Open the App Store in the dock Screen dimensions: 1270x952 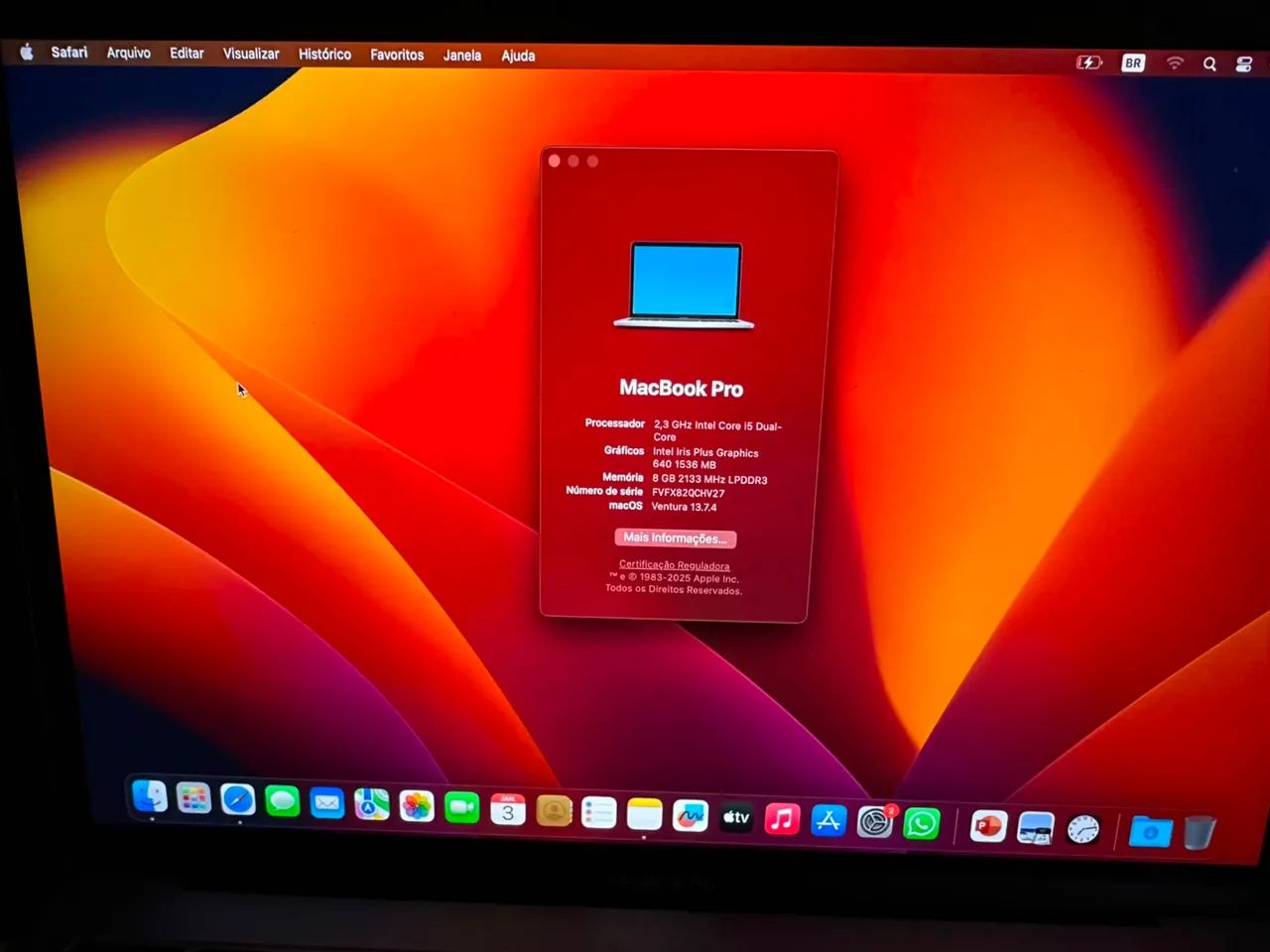(x=828, y=820)
